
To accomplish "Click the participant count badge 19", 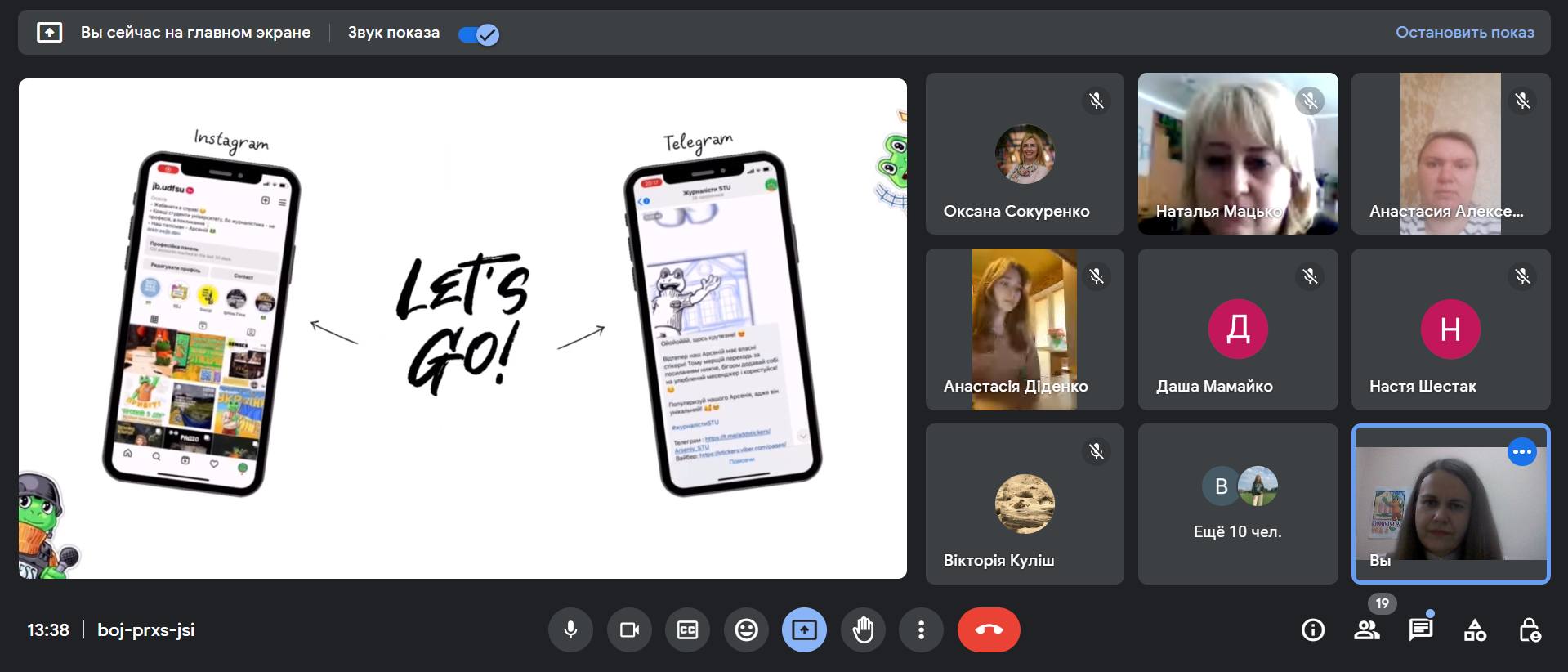I will [x=1382, y=604].
